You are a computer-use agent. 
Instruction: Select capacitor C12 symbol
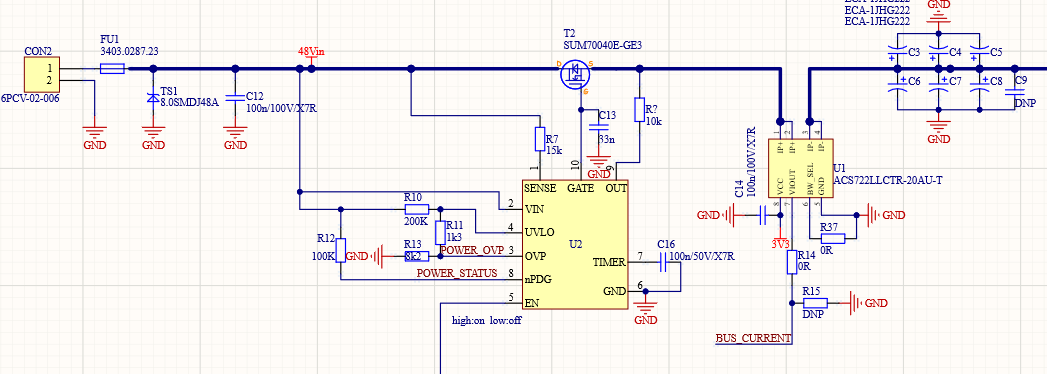(235, 98)
